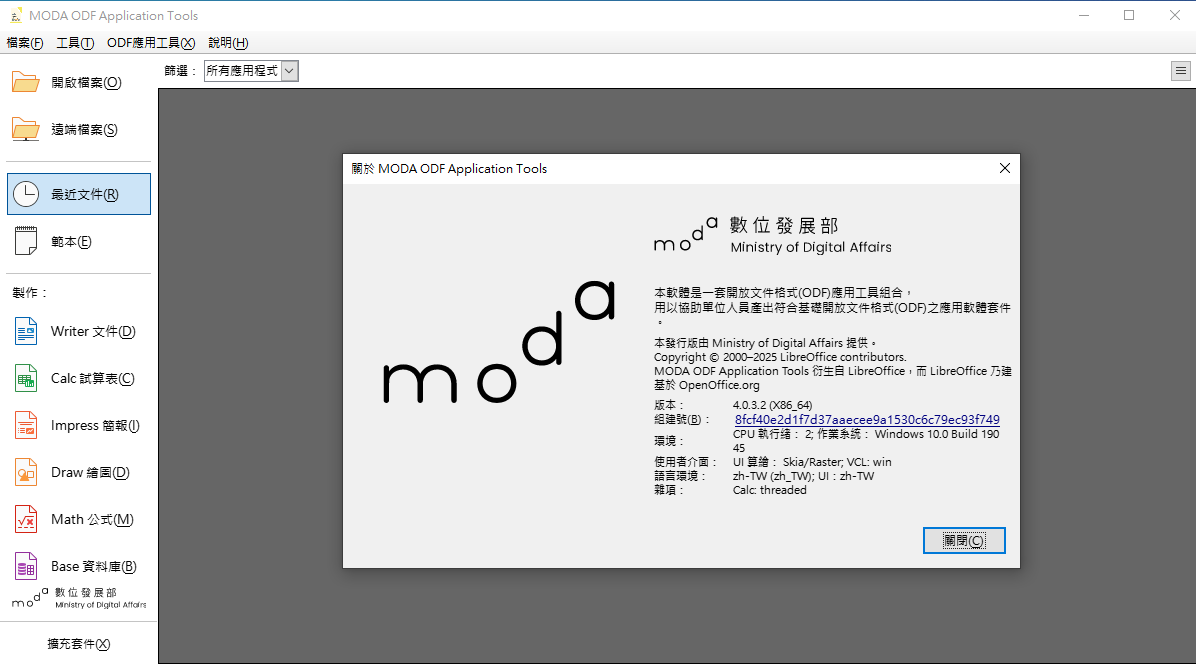Click the filter dropdown arrow

pyautogui.click(x=289, y=71)
